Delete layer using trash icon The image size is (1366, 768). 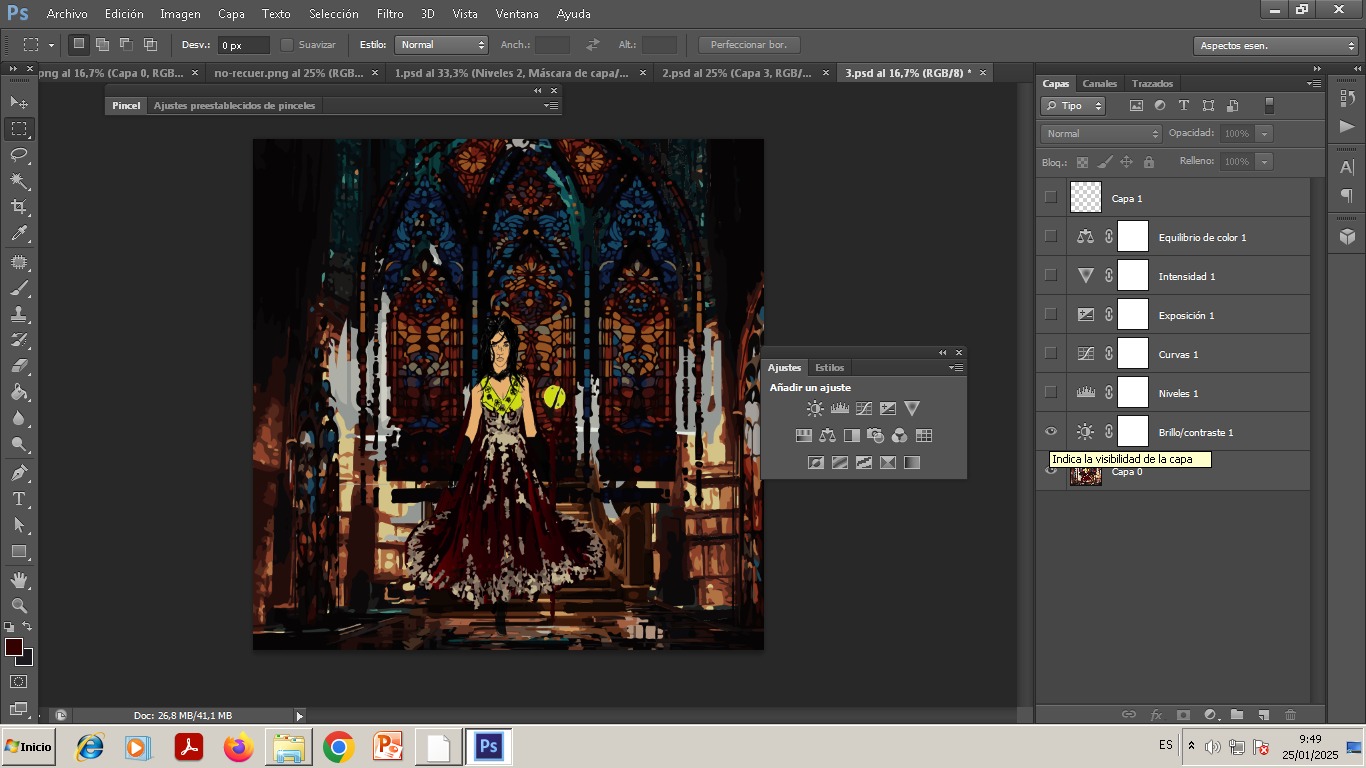1290,715
